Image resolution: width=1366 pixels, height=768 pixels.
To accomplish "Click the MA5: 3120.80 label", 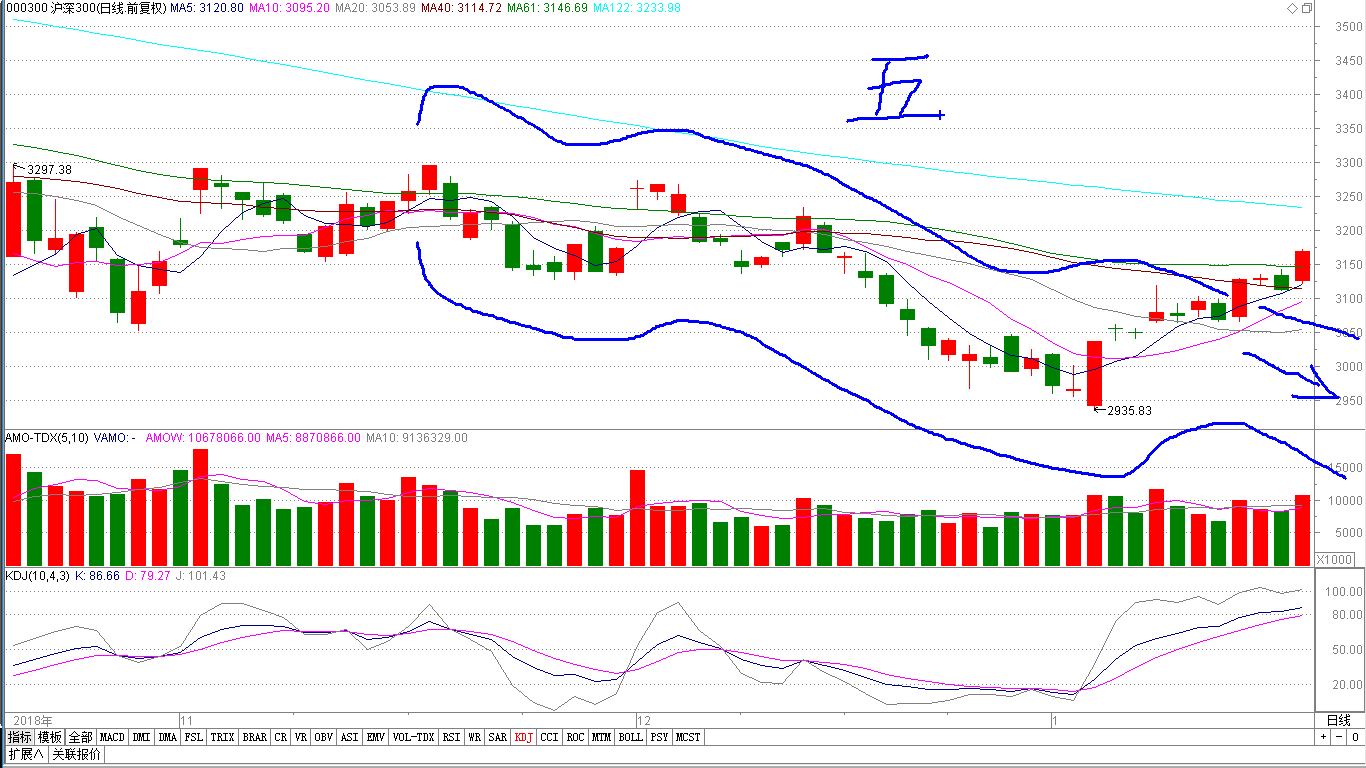I will [209, 8].
